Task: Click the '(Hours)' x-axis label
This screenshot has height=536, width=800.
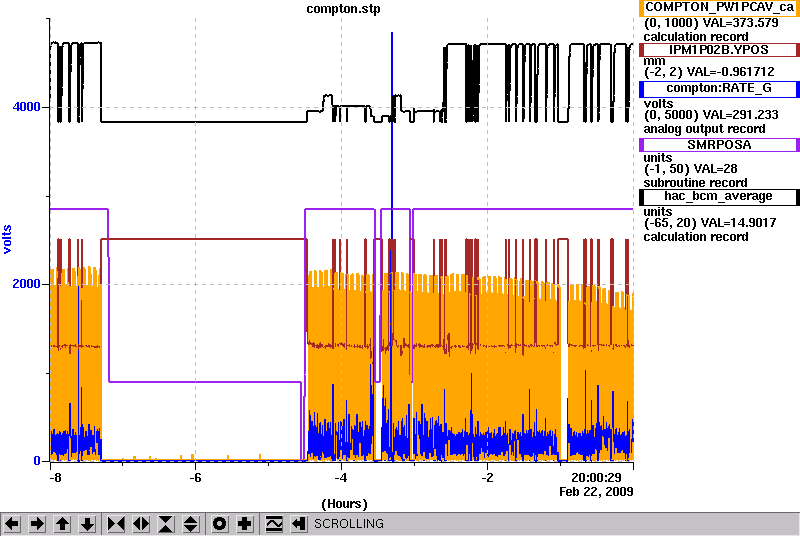Action: (x=344, y=504)
